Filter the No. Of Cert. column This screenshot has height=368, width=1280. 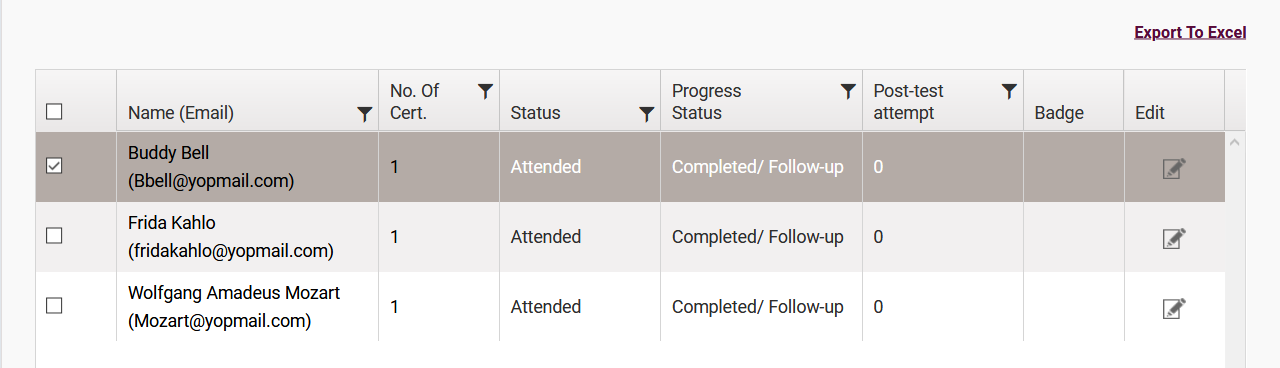(x=485, y=91)
